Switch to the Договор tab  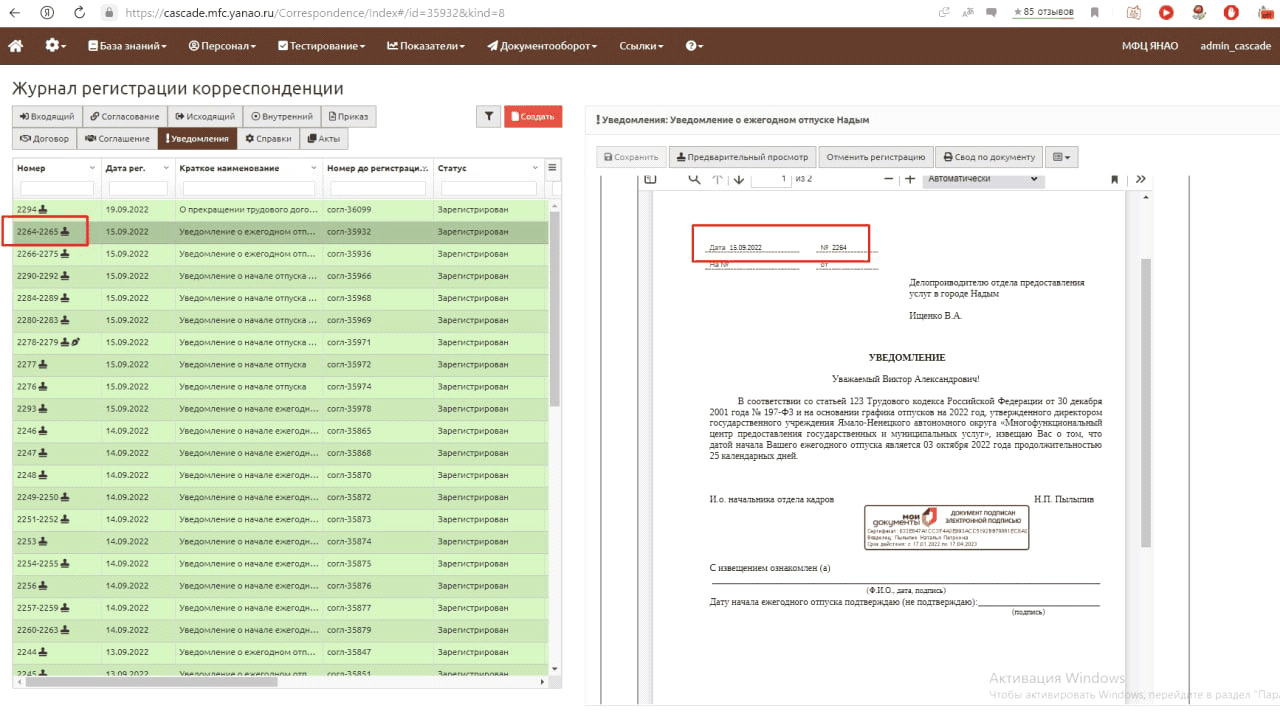click(x=44, y=139)
